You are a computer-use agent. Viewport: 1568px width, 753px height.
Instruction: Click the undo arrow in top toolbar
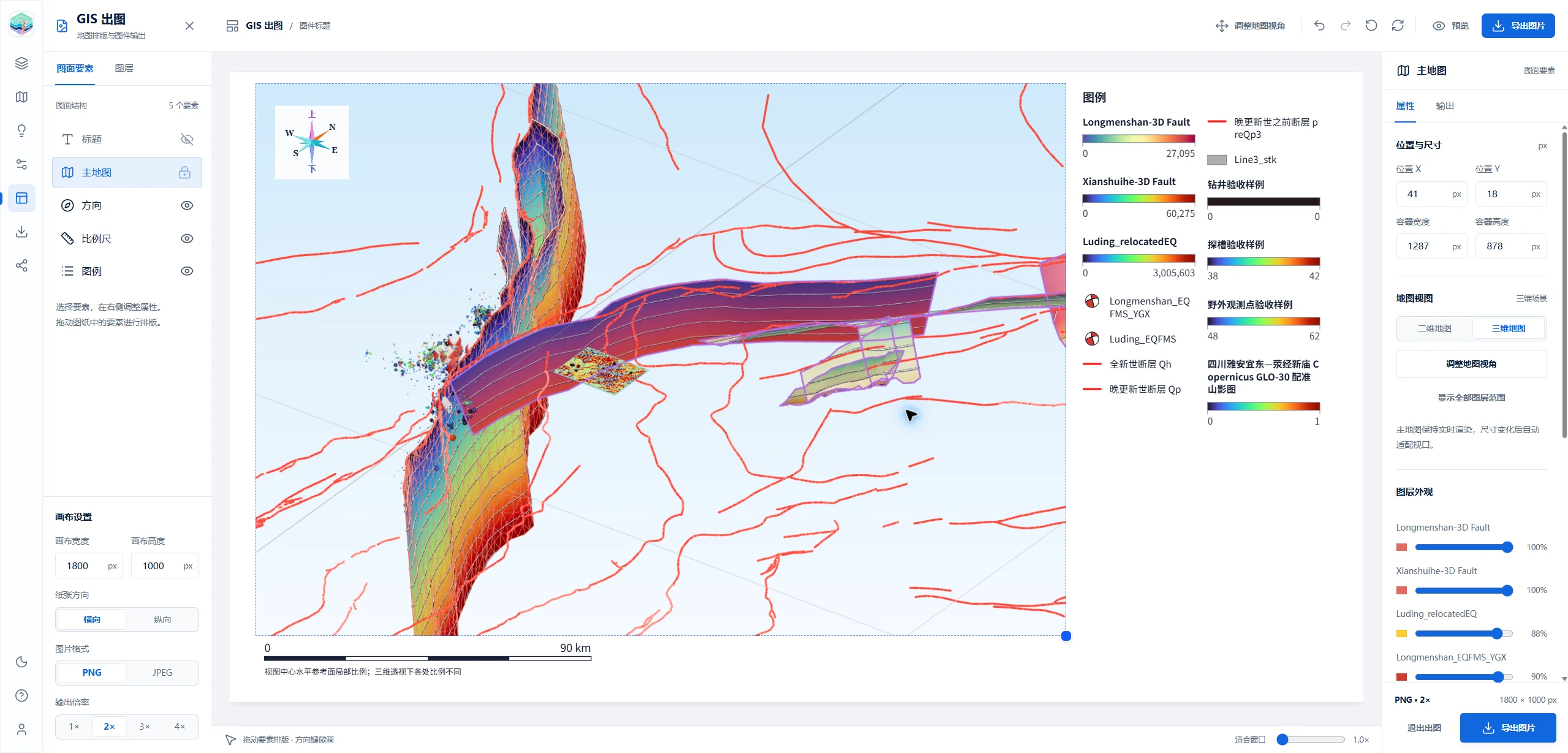pyautogui.click(x=1319, y=26)
